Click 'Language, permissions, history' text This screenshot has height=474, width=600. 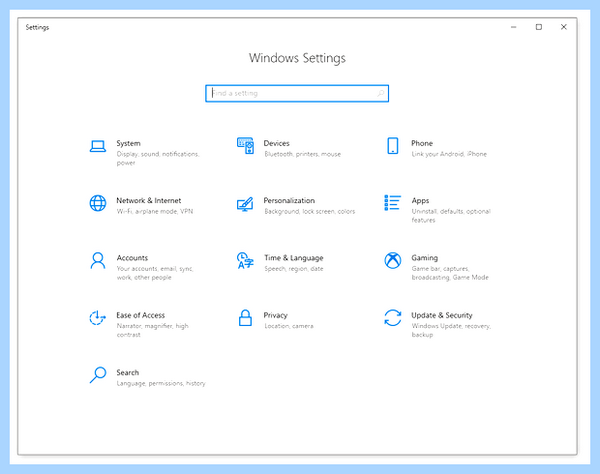pyautogui.click(x=161, y=383)
